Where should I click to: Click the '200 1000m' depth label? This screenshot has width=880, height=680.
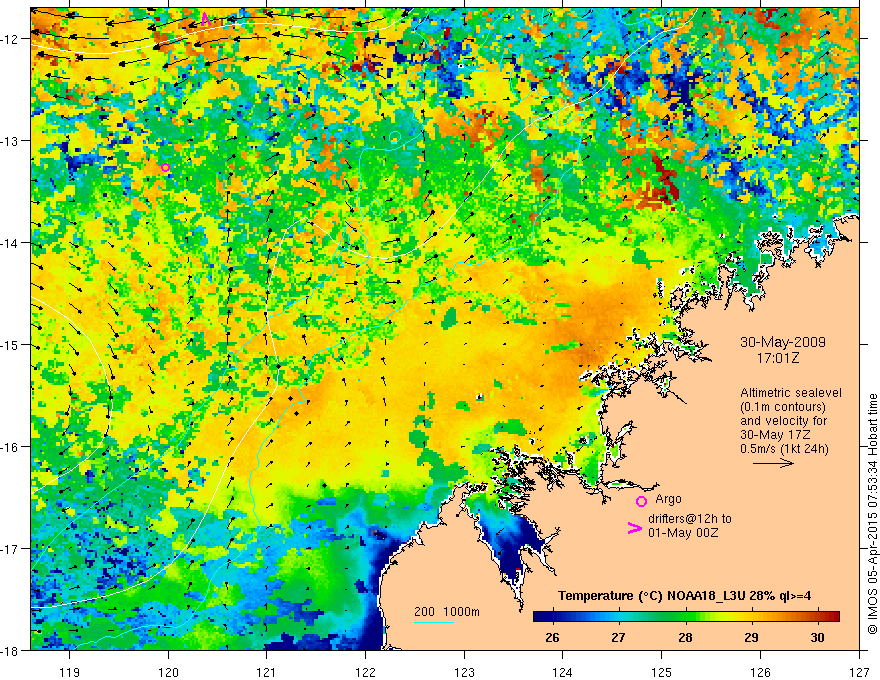pyautogui.click(x=447, y=612)
